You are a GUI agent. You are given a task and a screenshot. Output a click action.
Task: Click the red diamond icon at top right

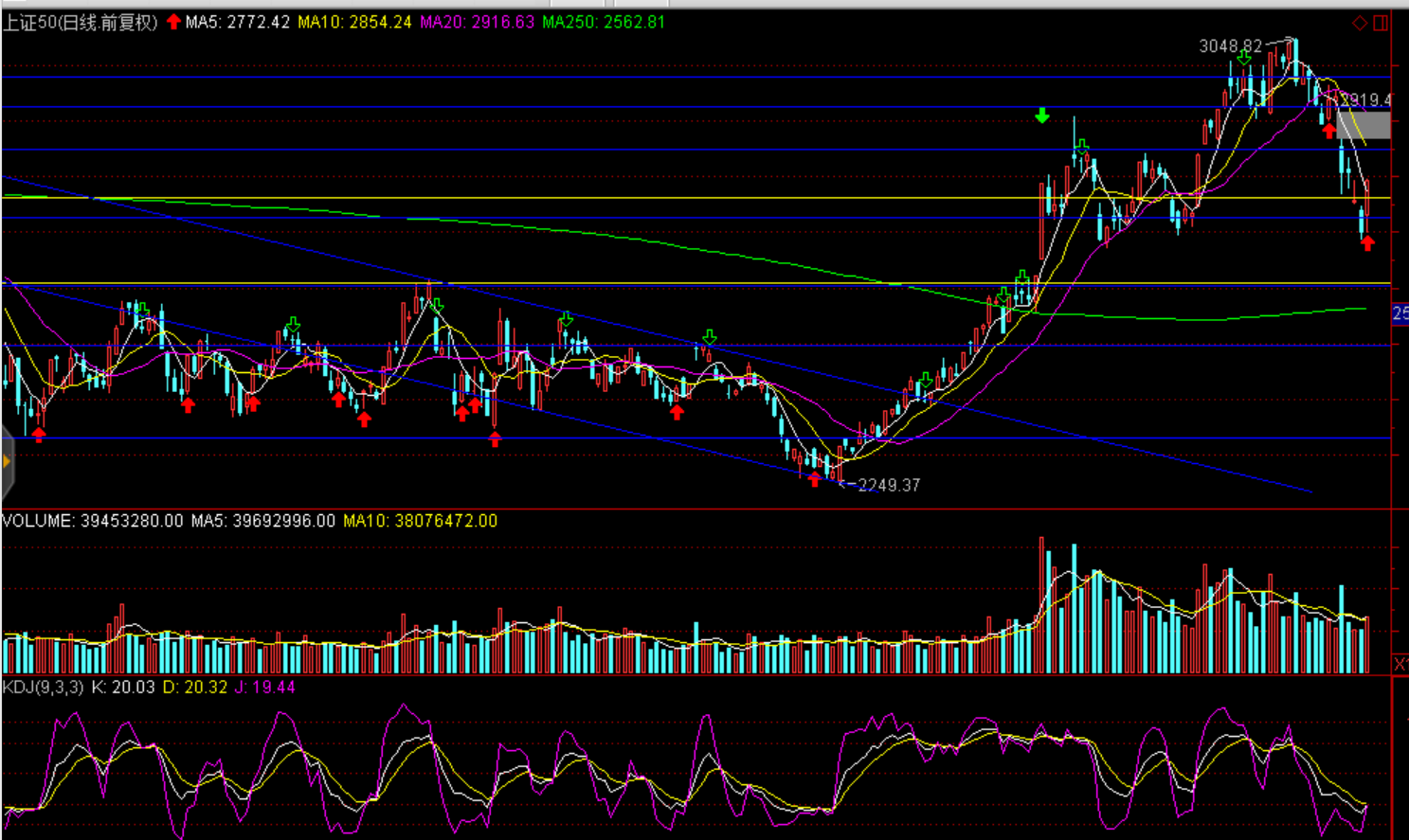1360,23
